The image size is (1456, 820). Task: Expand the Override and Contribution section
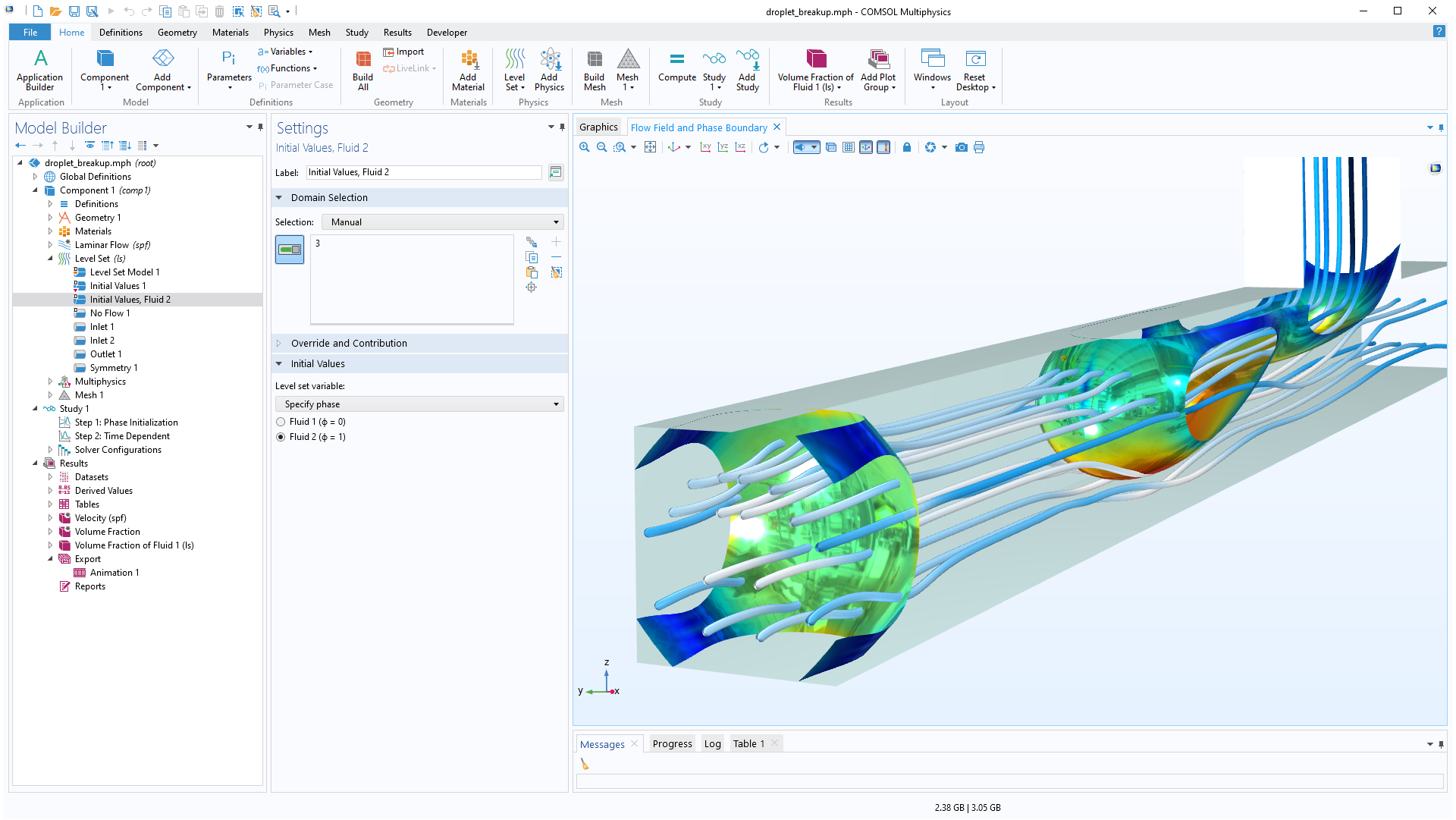(349, 343)
